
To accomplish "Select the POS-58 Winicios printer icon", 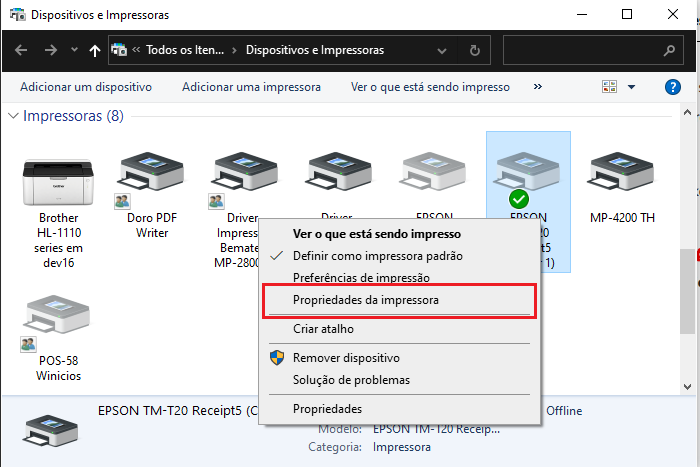I will (58, 315).
